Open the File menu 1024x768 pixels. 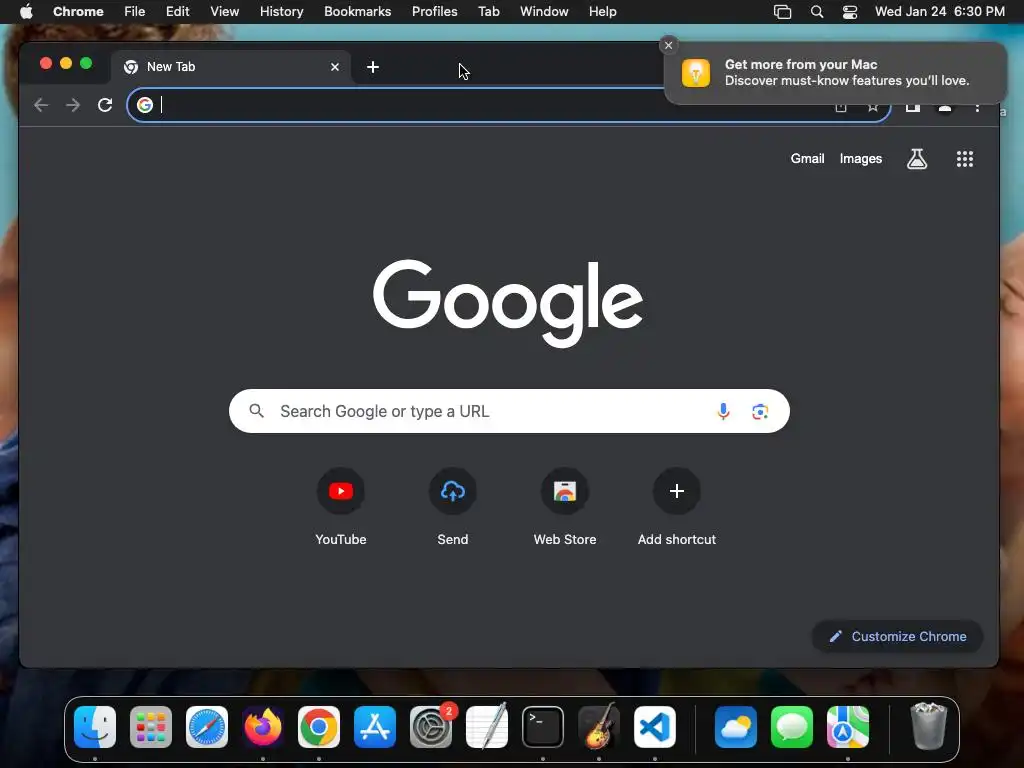point(135,12)
